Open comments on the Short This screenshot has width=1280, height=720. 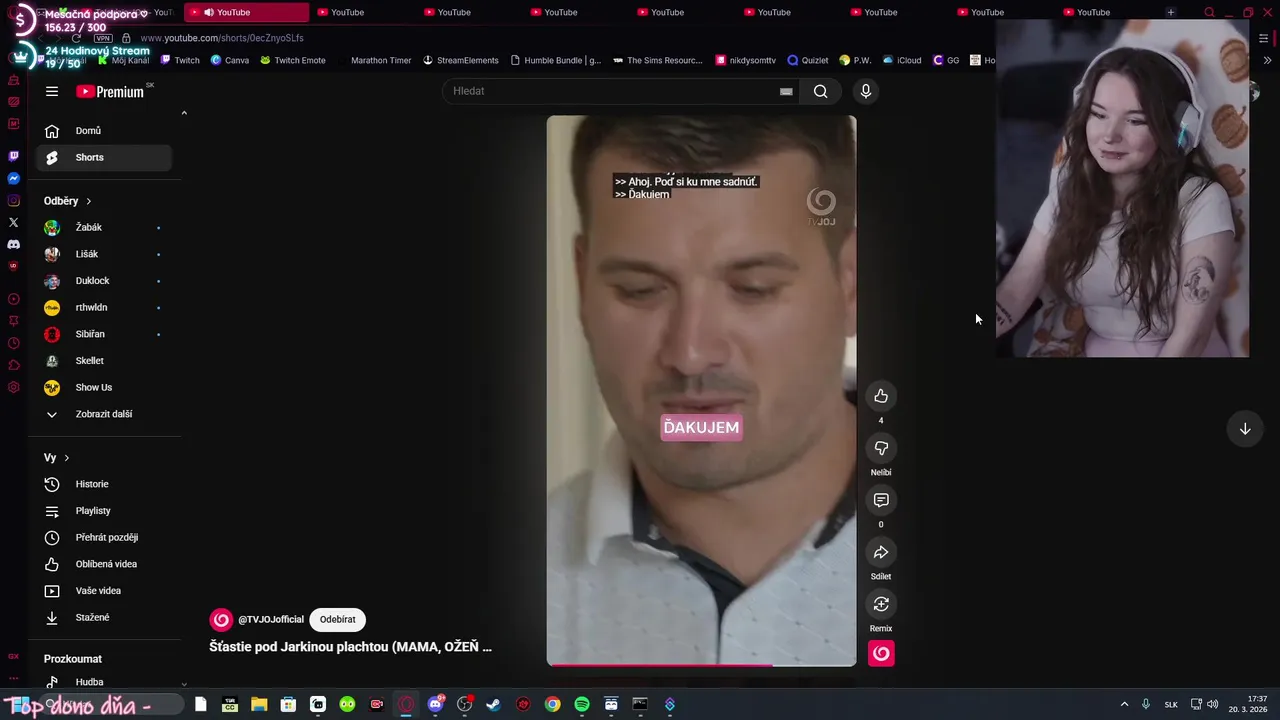coord(881,500)
